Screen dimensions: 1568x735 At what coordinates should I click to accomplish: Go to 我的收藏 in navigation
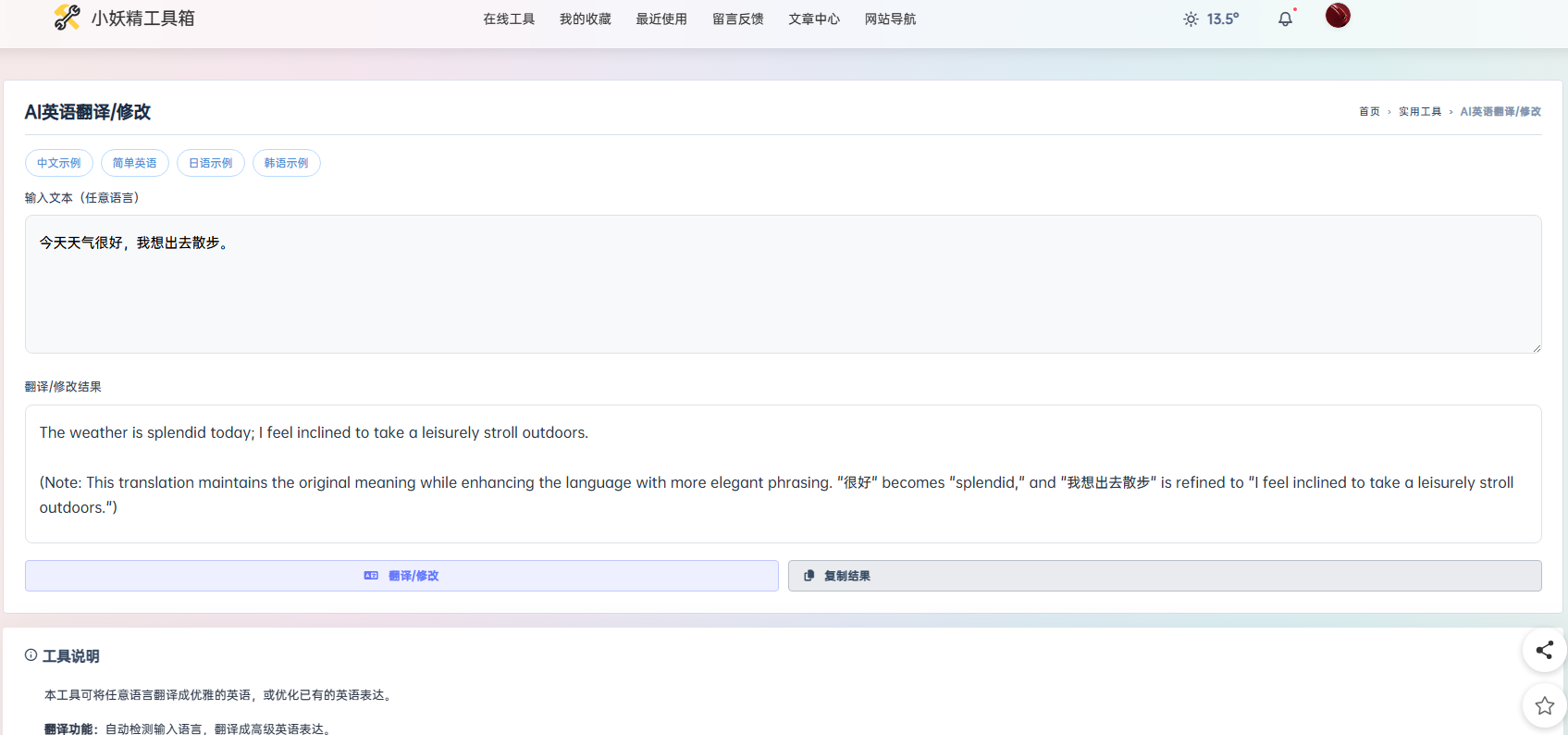(x=585, y=19)
